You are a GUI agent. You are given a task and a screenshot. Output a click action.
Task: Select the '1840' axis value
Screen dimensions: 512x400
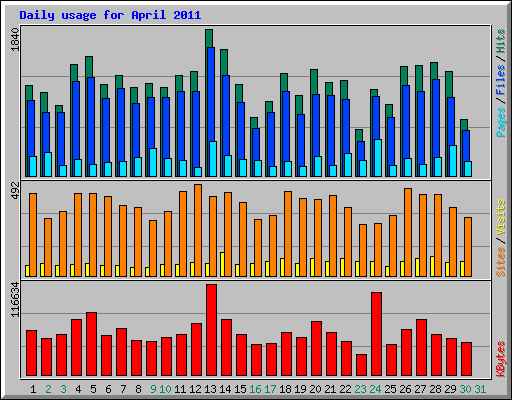[15, 40]
